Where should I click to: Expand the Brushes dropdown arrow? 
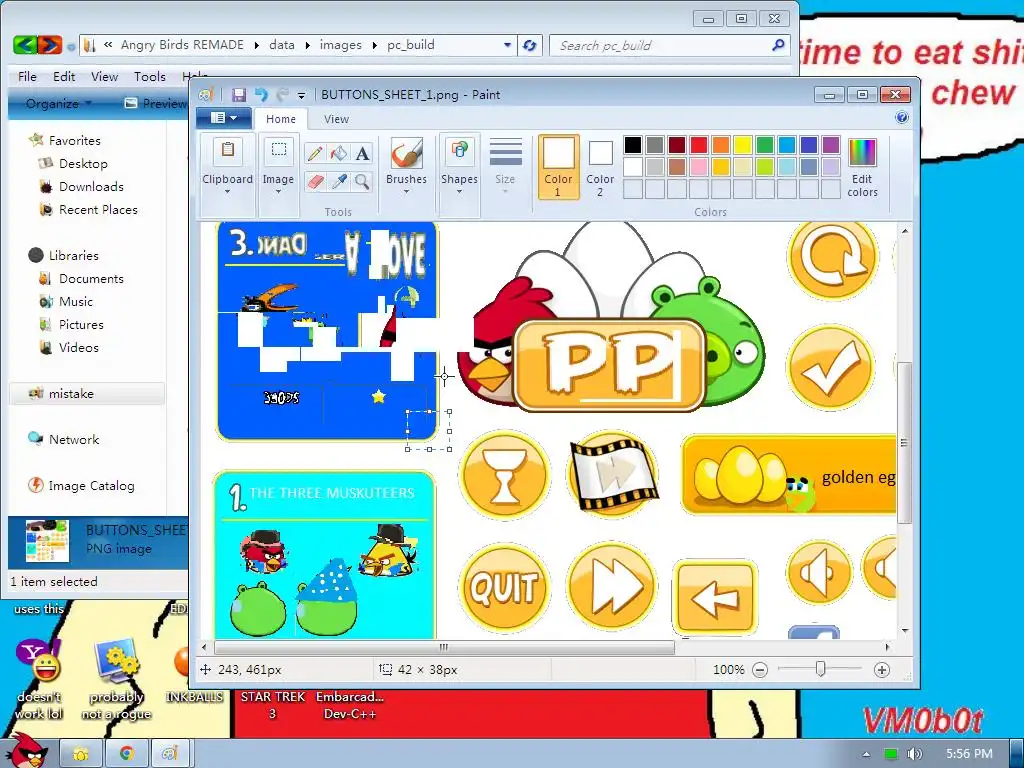(x=406, y=192)
